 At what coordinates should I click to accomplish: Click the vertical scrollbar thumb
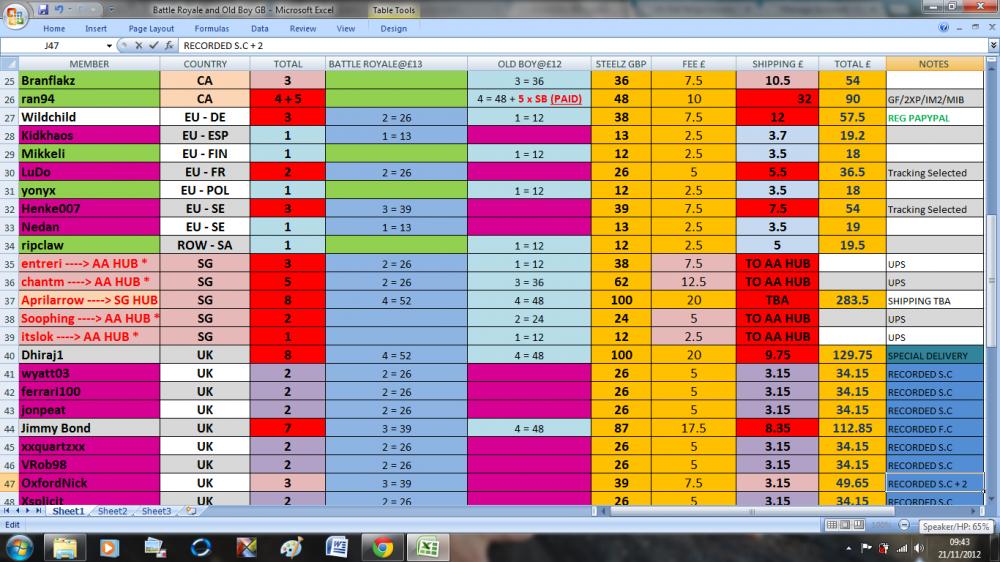[992, 281]
